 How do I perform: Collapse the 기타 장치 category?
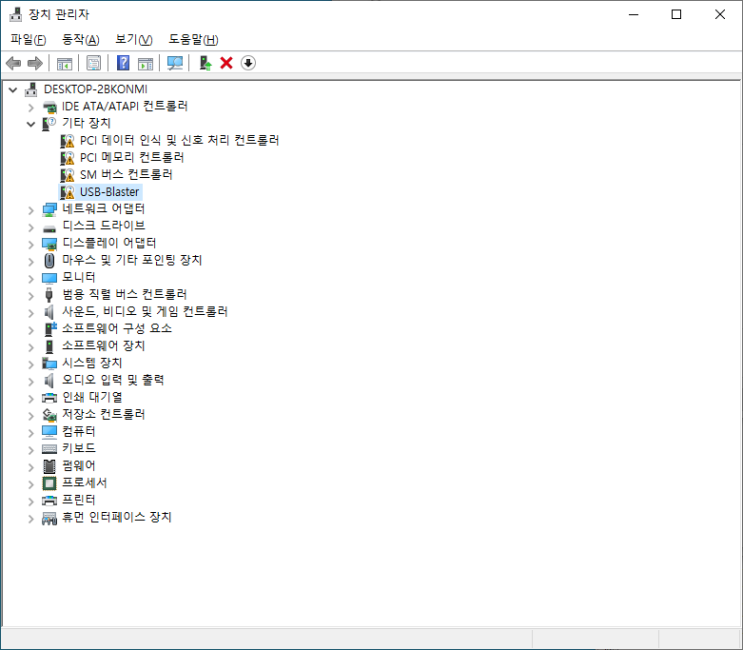(31, 124)
